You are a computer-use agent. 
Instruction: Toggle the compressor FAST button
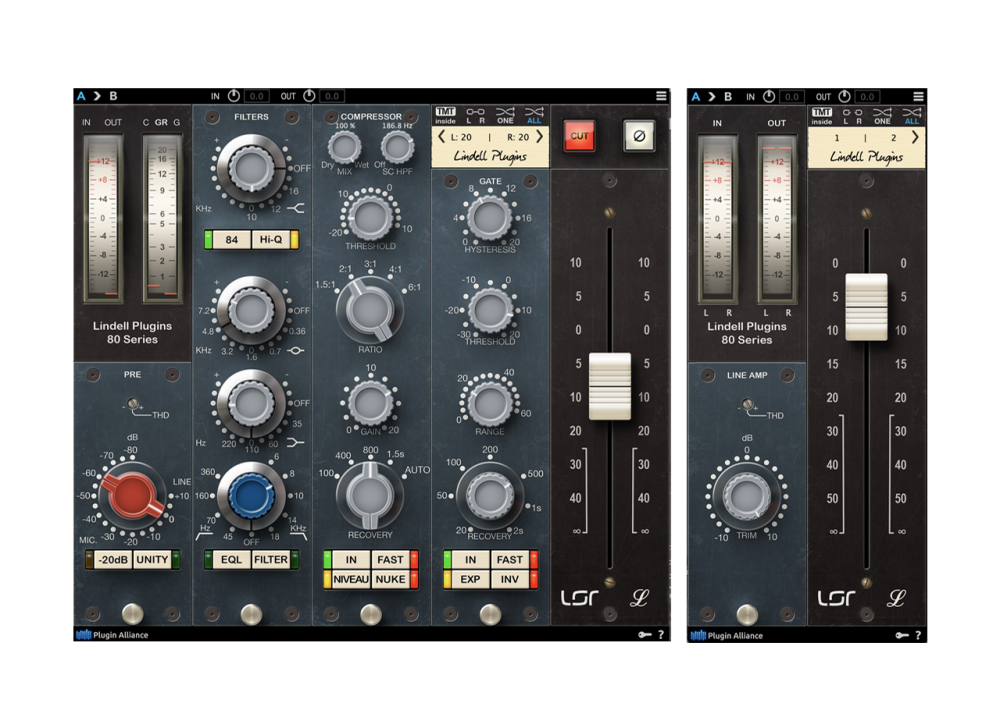click(390, 560)
